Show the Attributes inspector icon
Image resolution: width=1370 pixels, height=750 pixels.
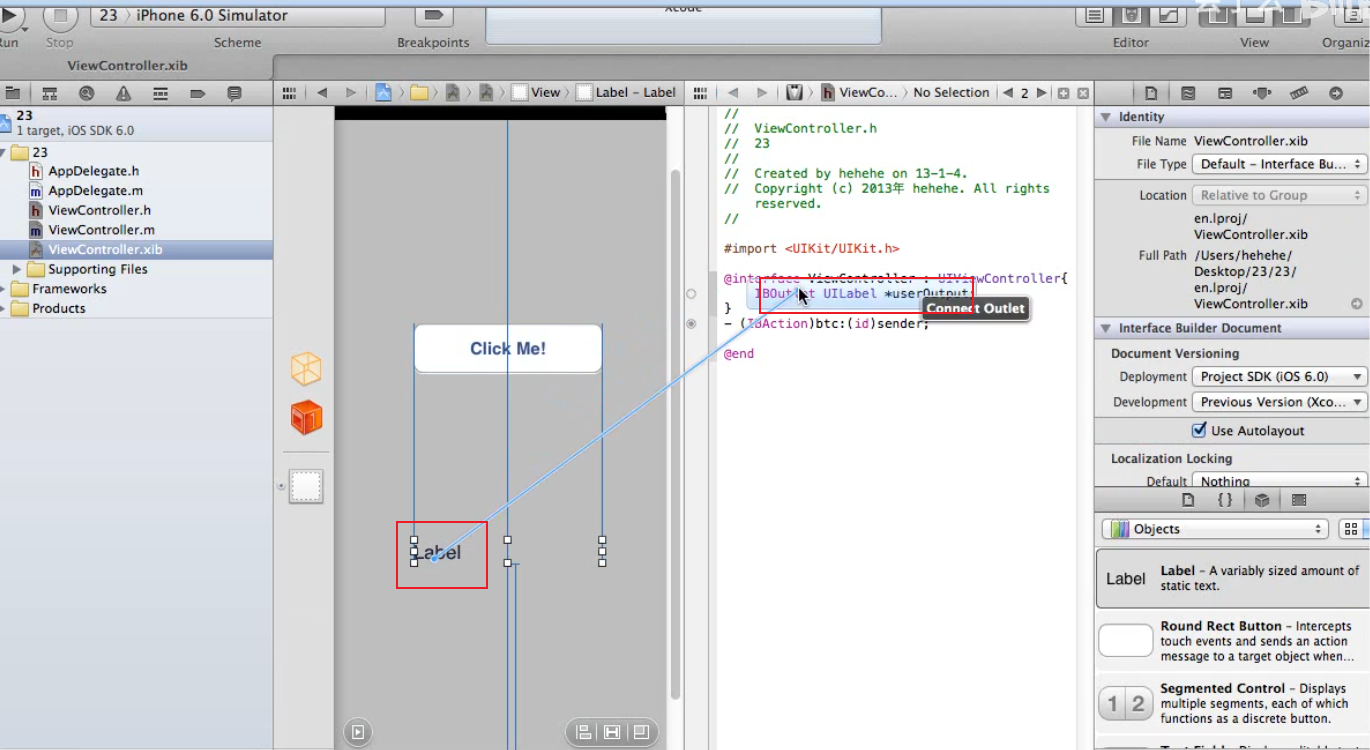click(1262, 93)
